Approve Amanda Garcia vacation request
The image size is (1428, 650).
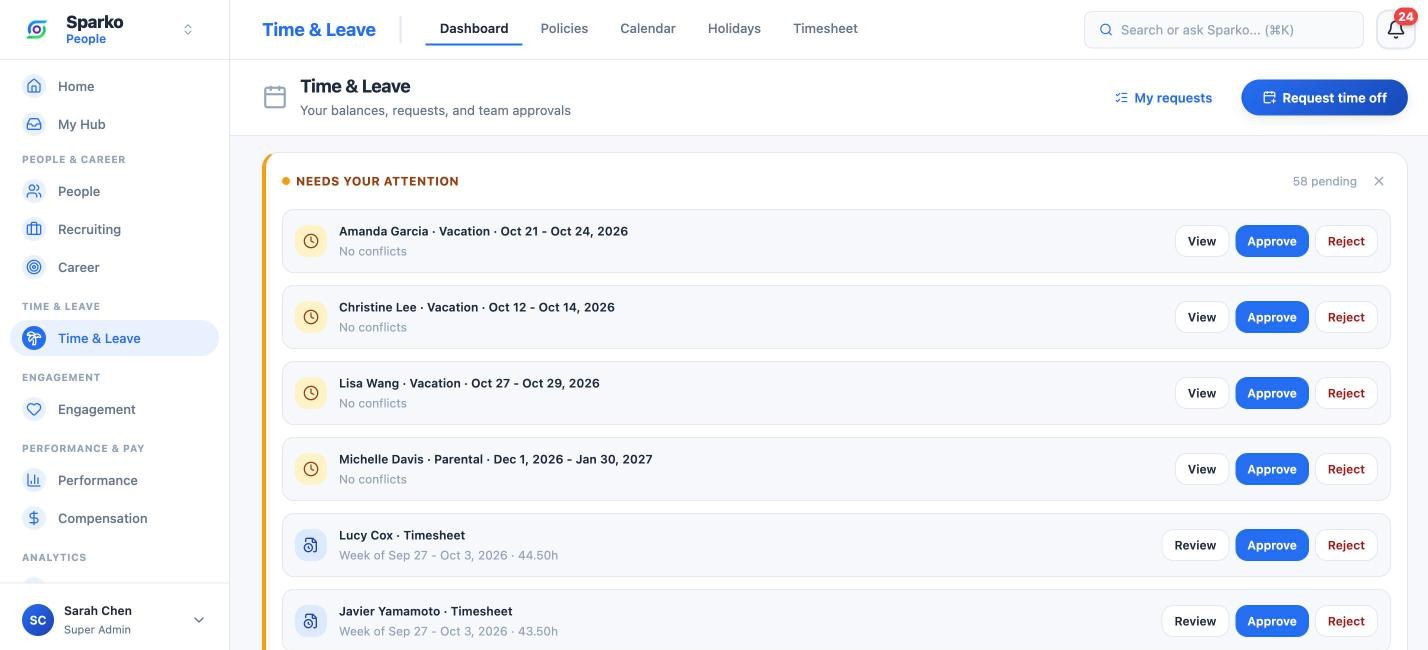pos(1272,241)
